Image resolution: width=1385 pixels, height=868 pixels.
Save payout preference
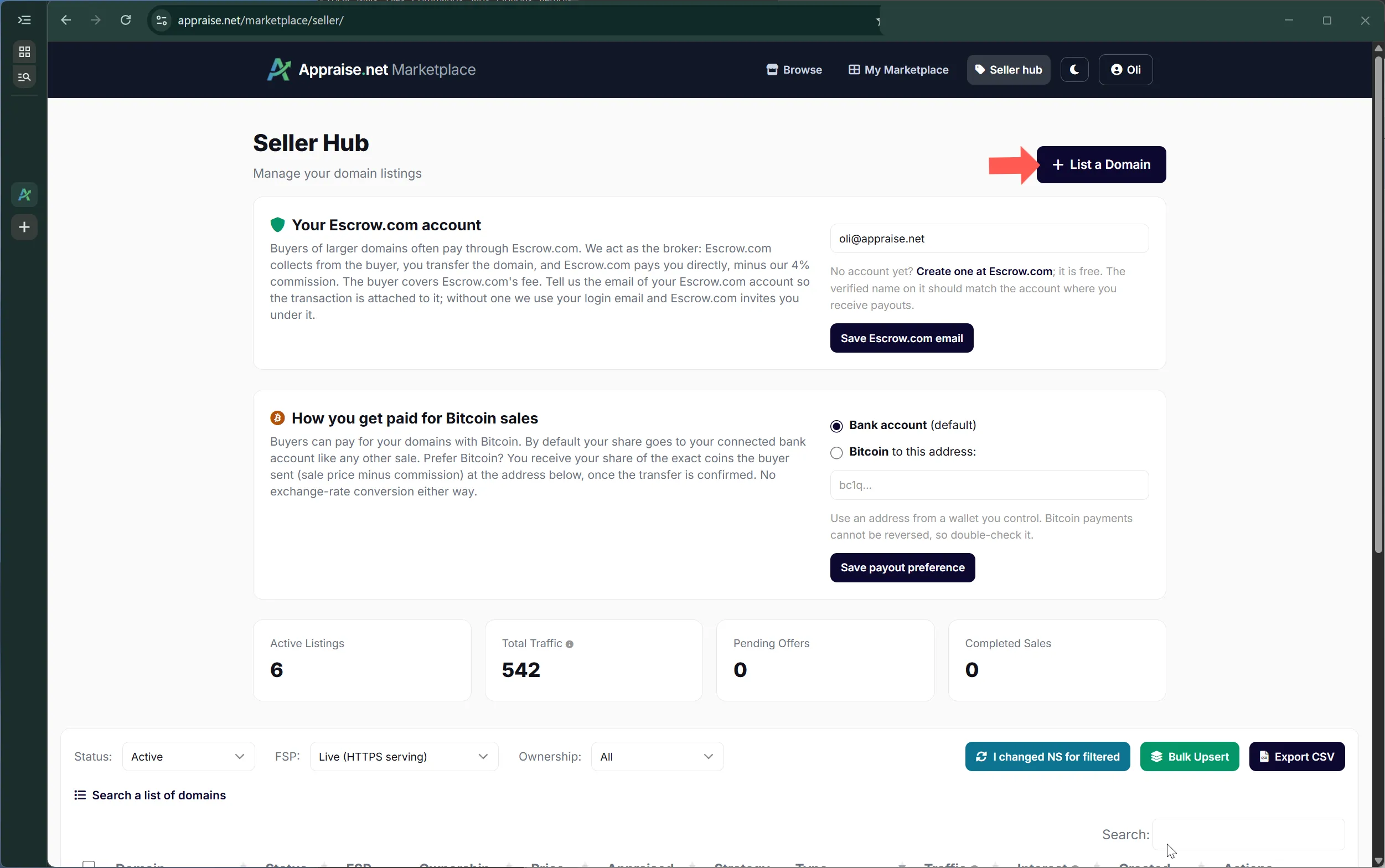coord(902,568)
